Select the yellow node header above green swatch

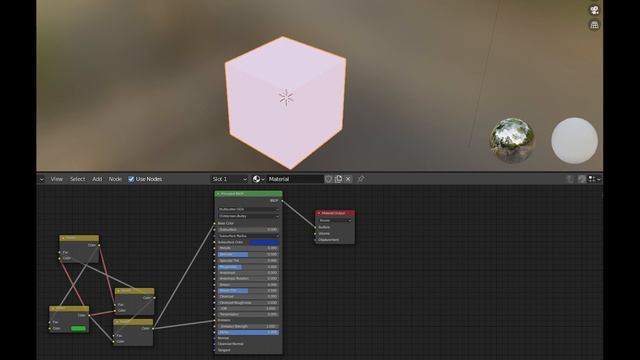click(69, 309)
